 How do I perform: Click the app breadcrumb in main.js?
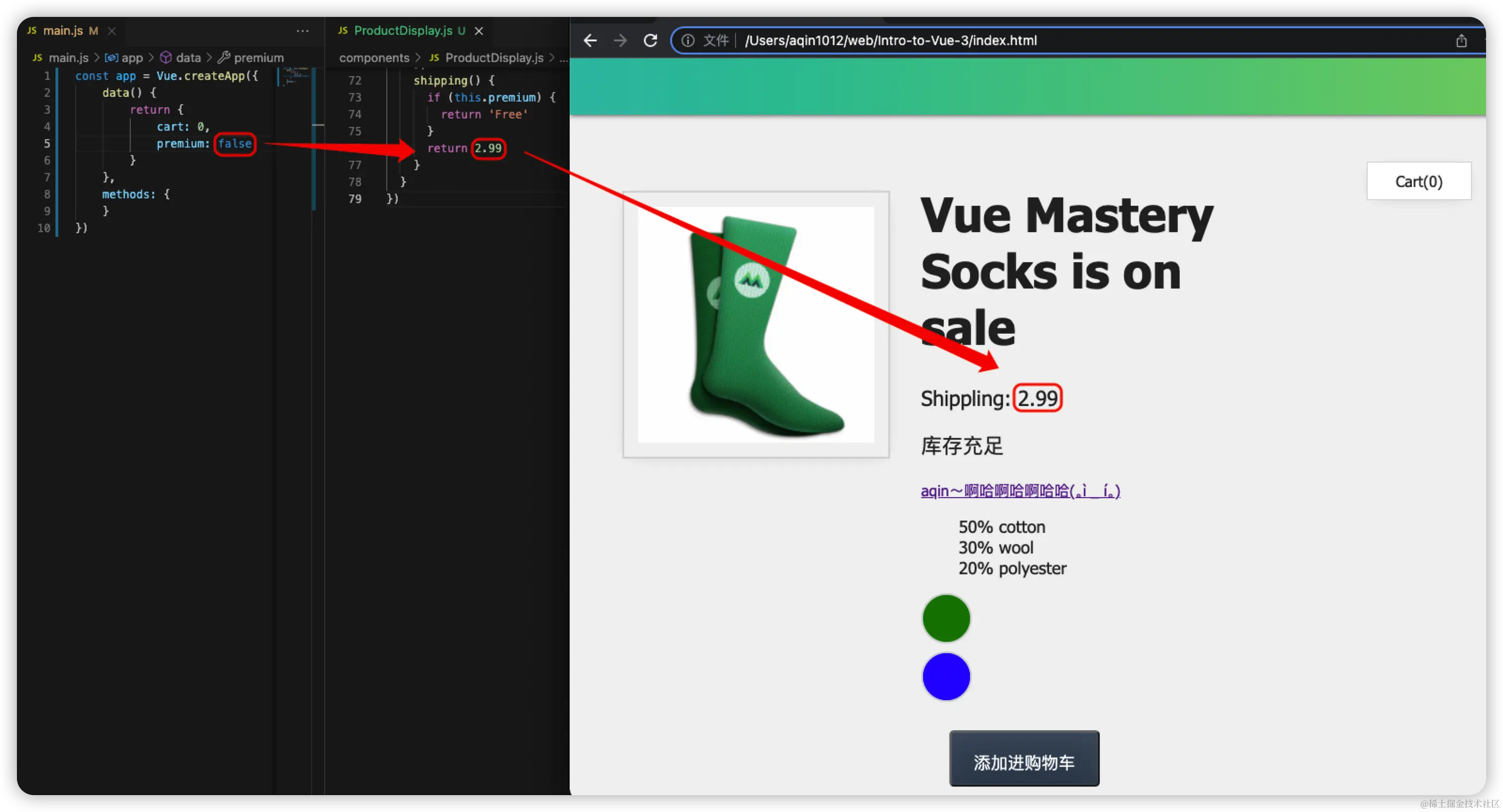coord(131,58)
